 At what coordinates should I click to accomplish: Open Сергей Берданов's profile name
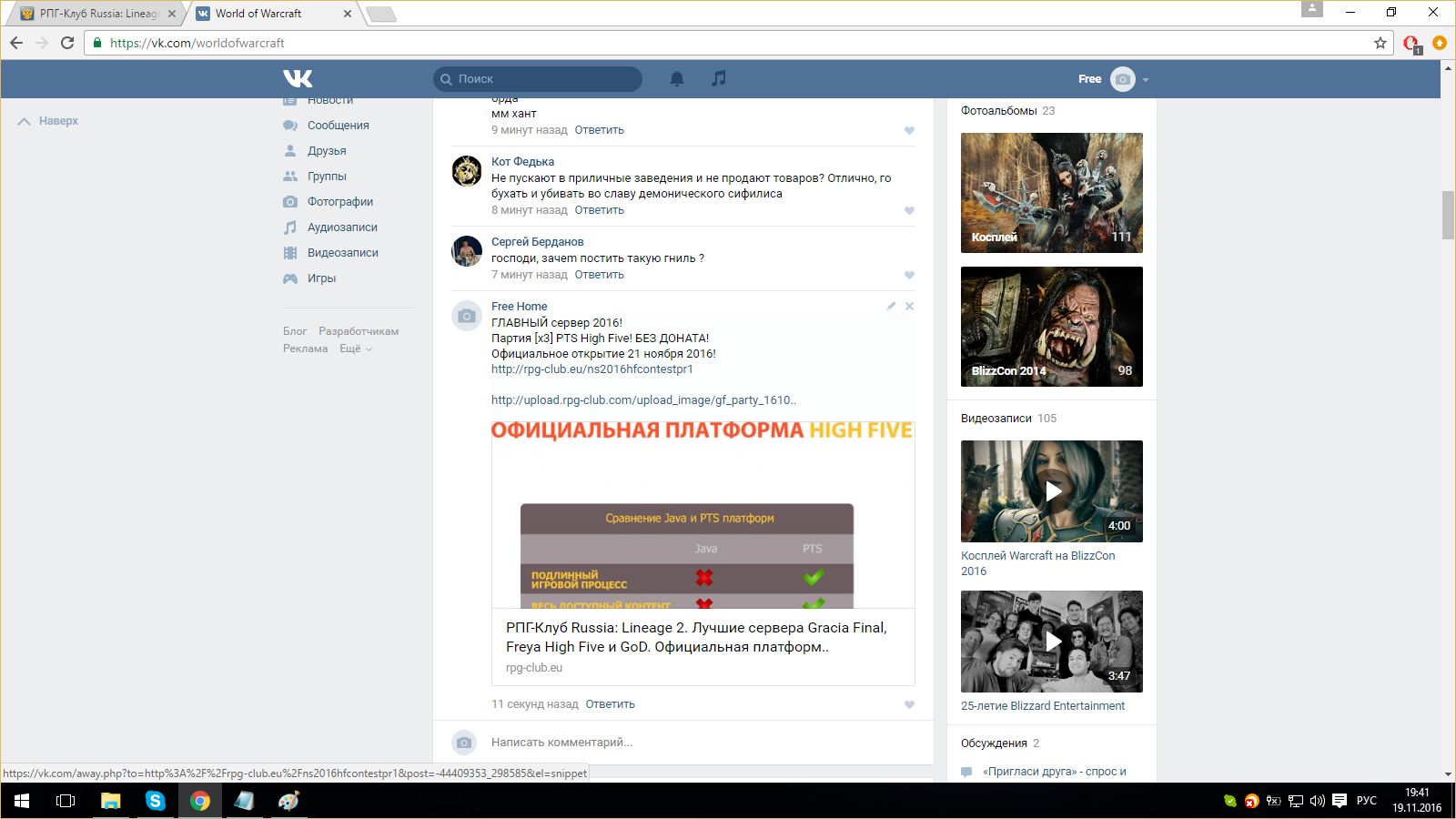pos(538,242)
